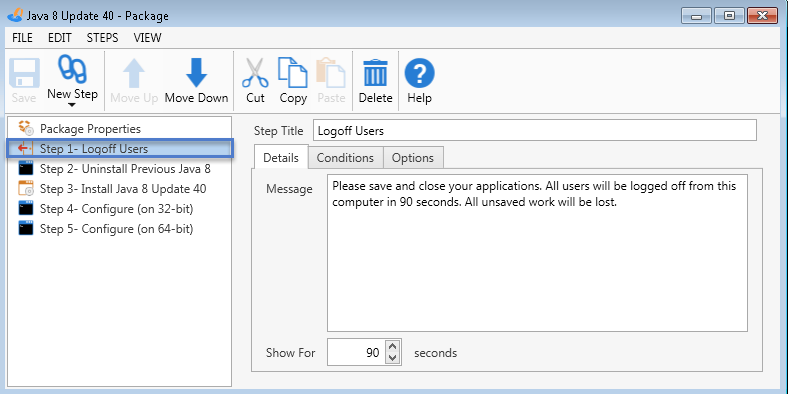Click the Paste clipboard icon

coord(331,73)
